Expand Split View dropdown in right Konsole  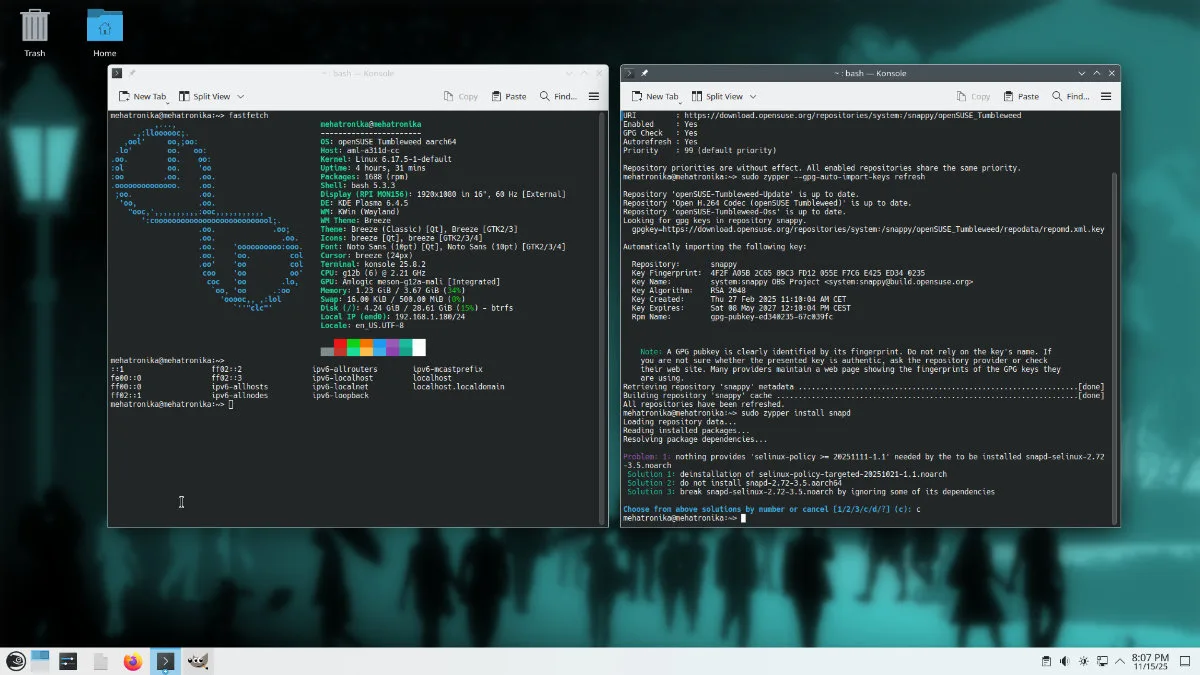pos(753,96)
